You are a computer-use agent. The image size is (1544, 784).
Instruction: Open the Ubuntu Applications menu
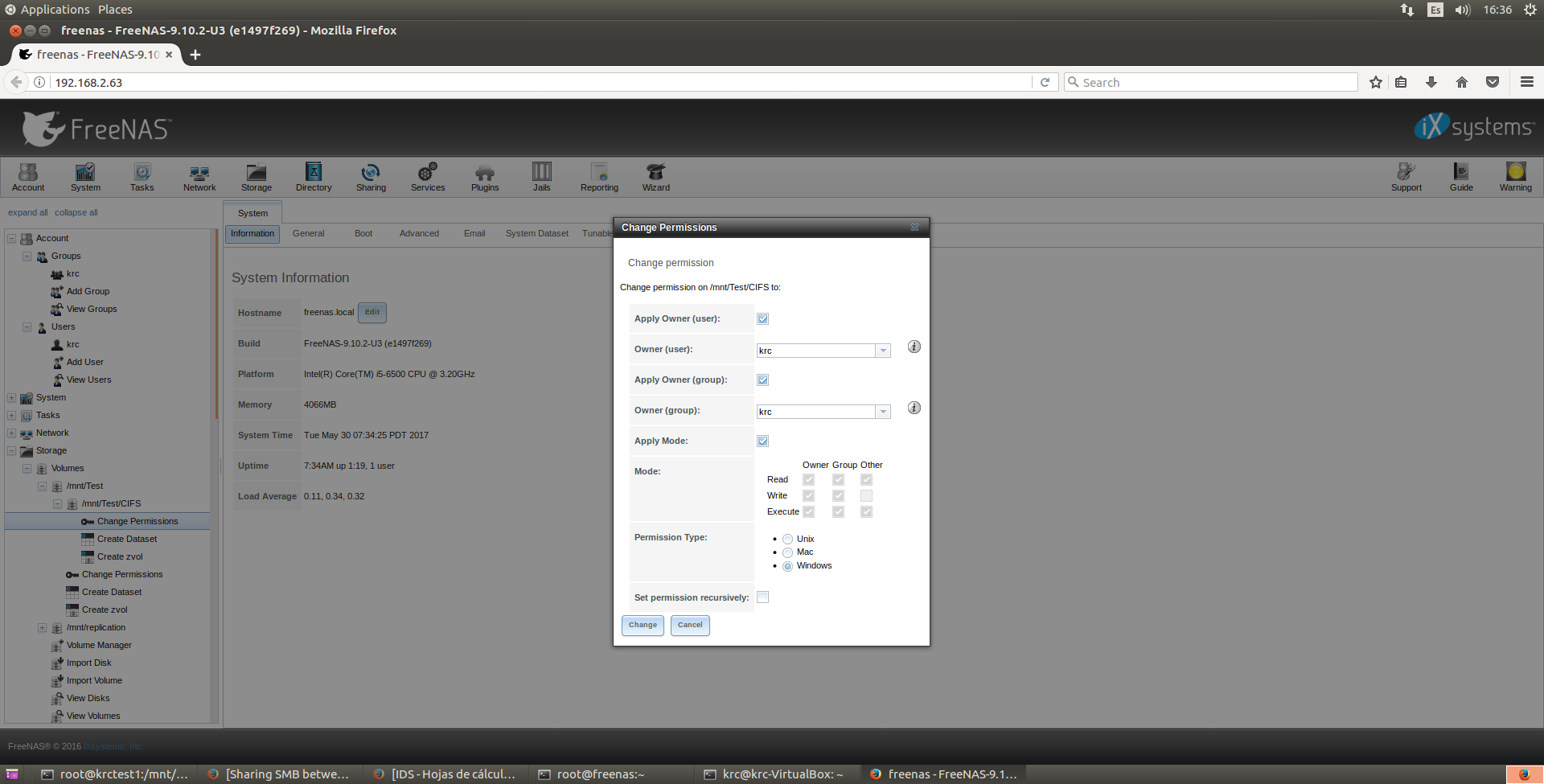pyautogui.click(x=55, y=10)
